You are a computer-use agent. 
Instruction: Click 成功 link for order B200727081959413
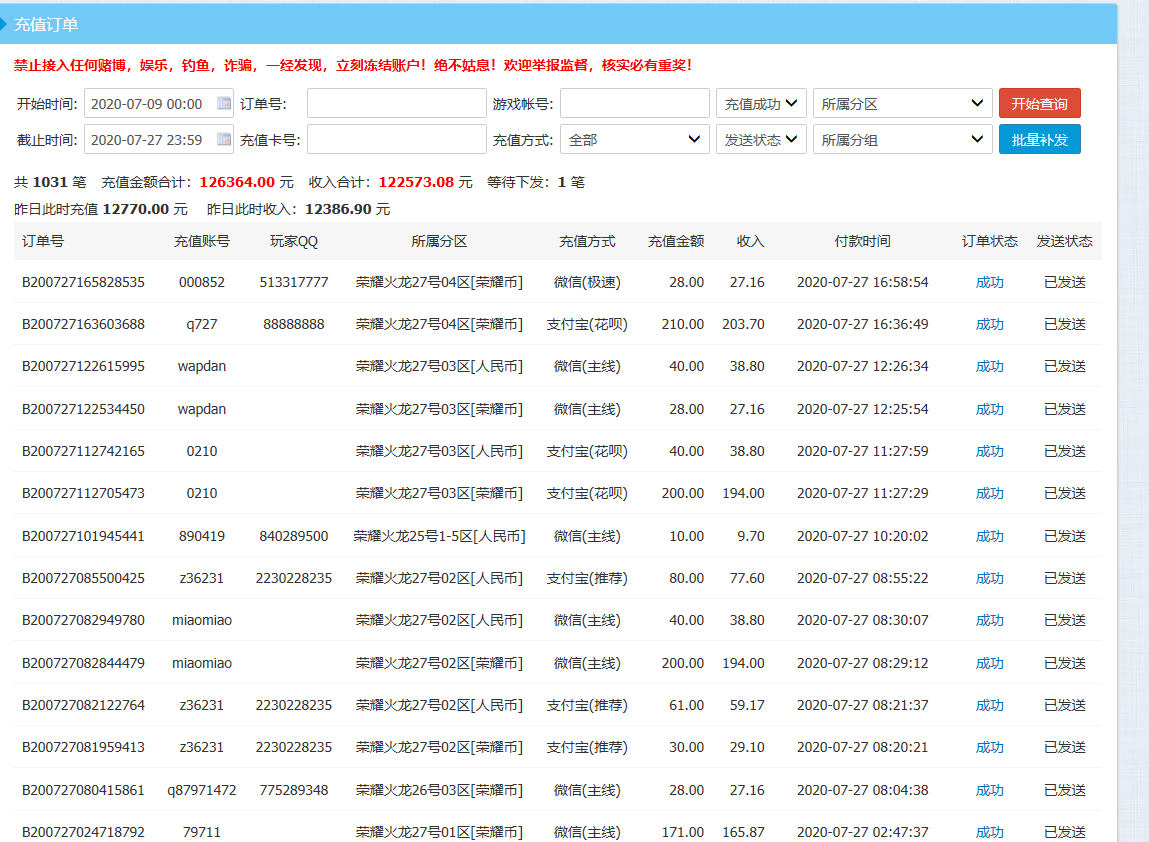coord(989,747)
